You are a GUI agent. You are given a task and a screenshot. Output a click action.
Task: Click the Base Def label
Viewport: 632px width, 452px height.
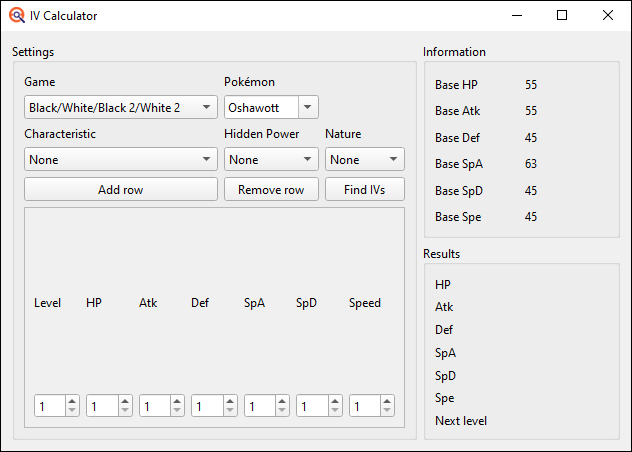coord(457,137)
